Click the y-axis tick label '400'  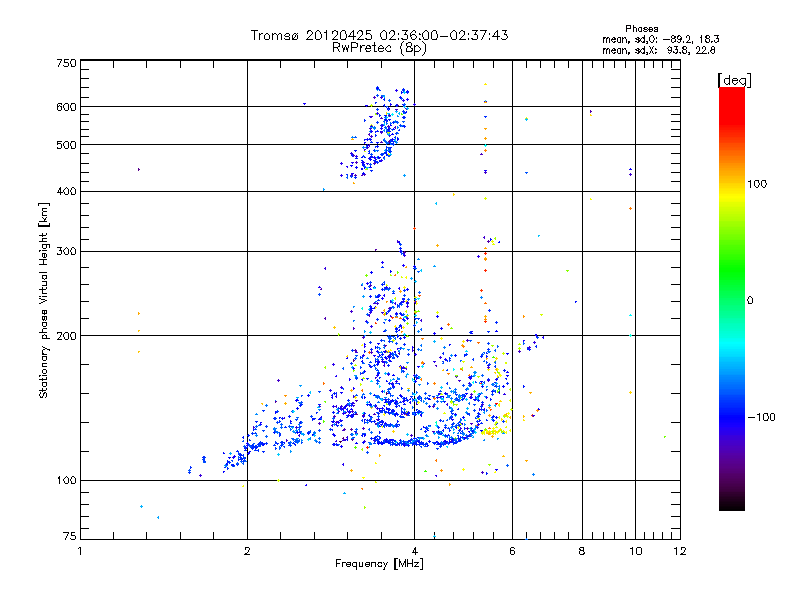click(66, 192)
